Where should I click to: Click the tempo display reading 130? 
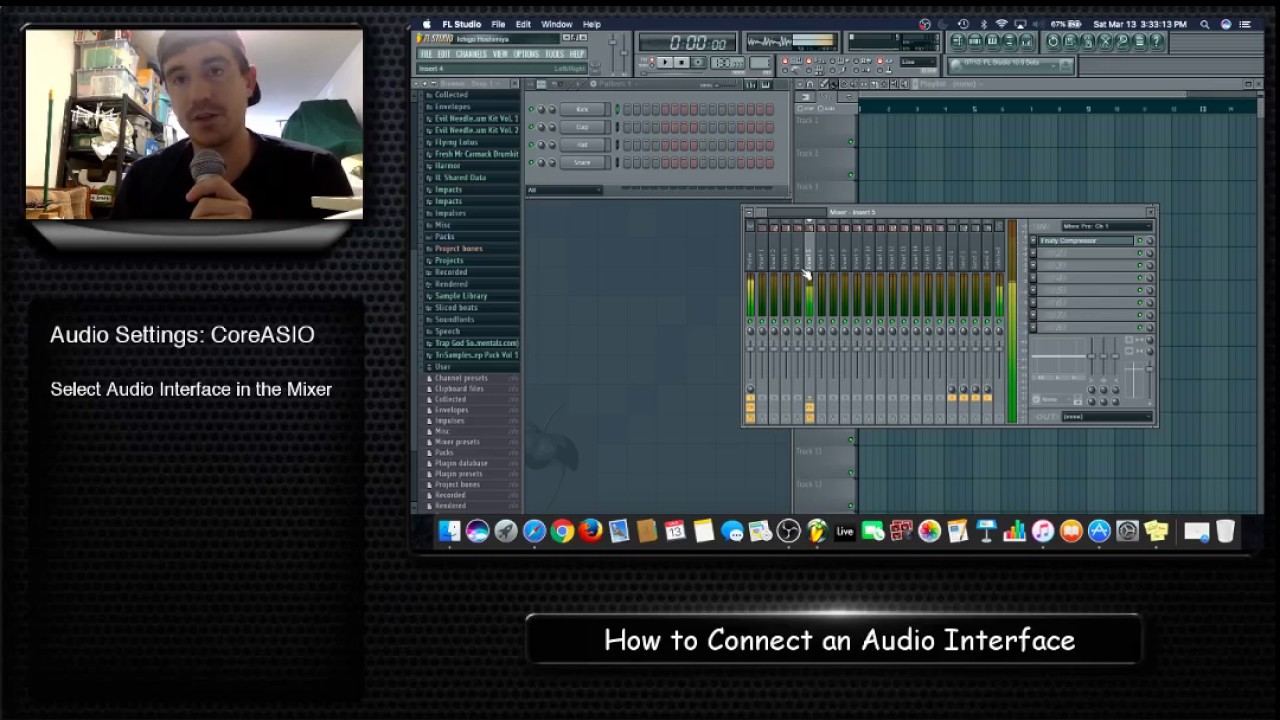[727, 63]
